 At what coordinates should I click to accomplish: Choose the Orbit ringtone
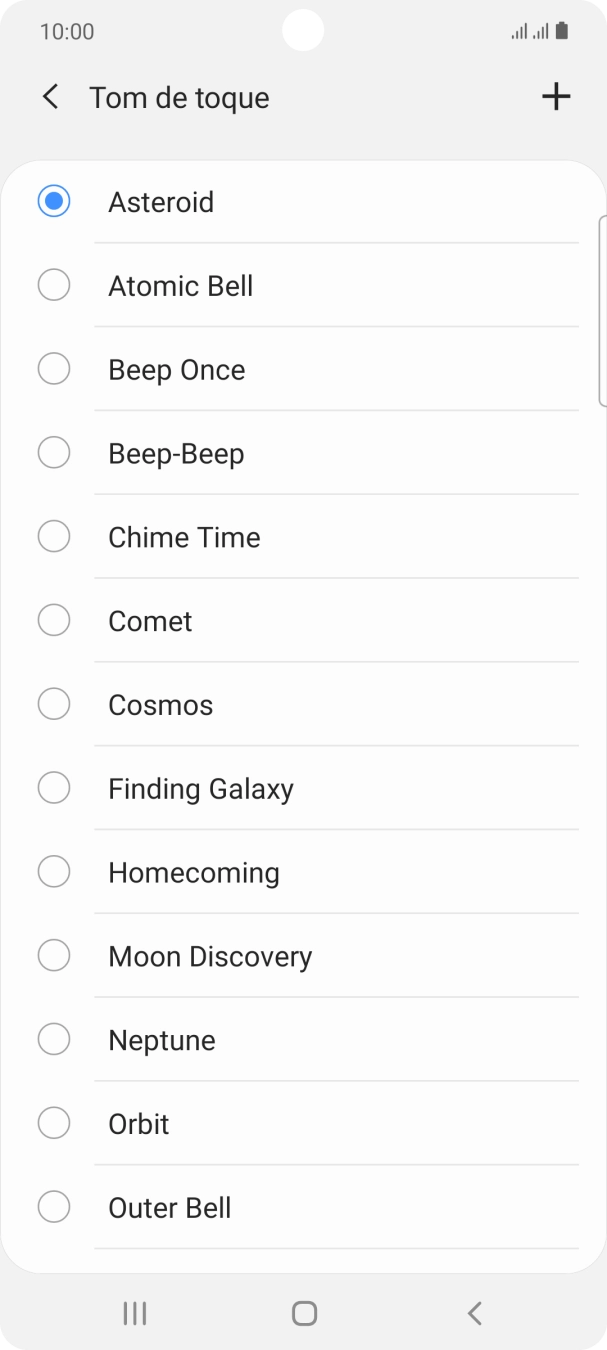(138, 1123)
